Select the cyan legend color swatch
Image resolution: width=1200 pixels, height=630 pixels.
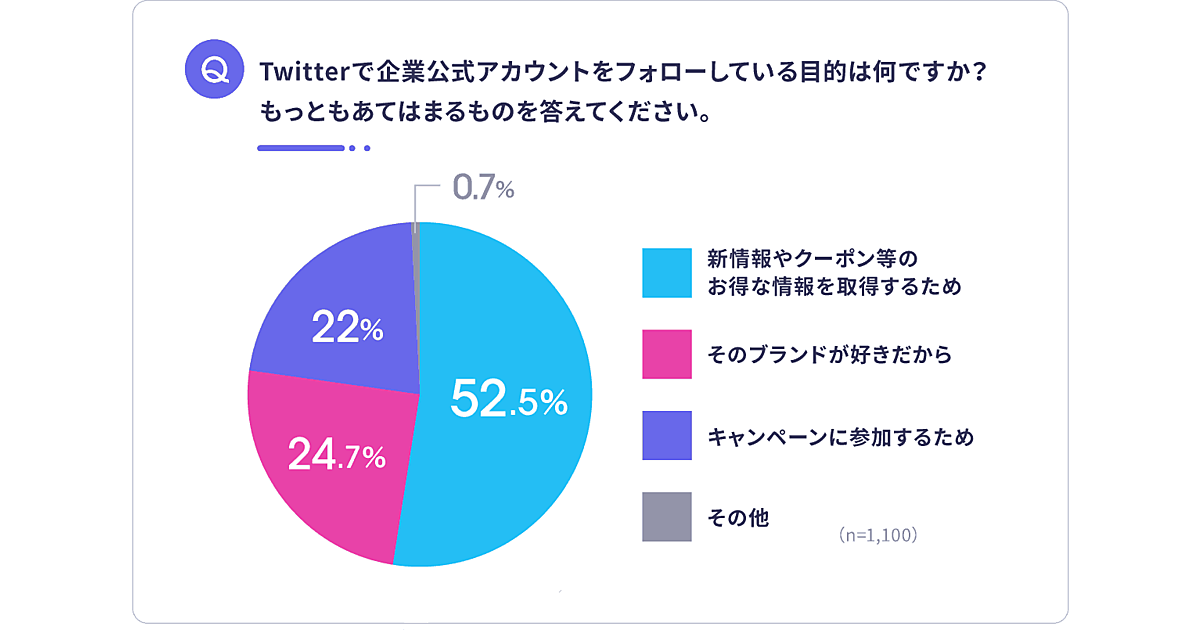click(x=667, y=273)
